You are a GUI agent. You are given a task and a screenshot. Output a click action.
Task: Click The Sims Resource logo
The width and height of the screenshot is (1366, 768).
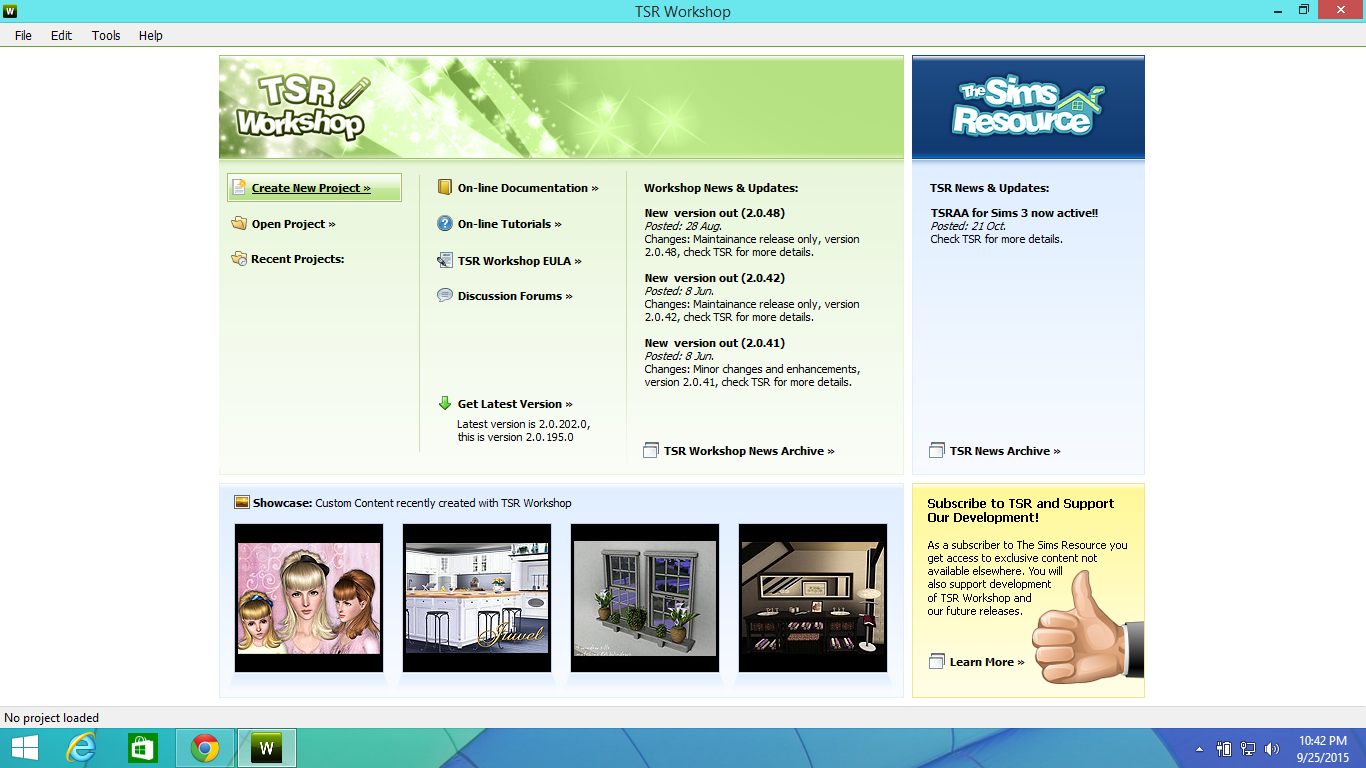click(1029, 108)
